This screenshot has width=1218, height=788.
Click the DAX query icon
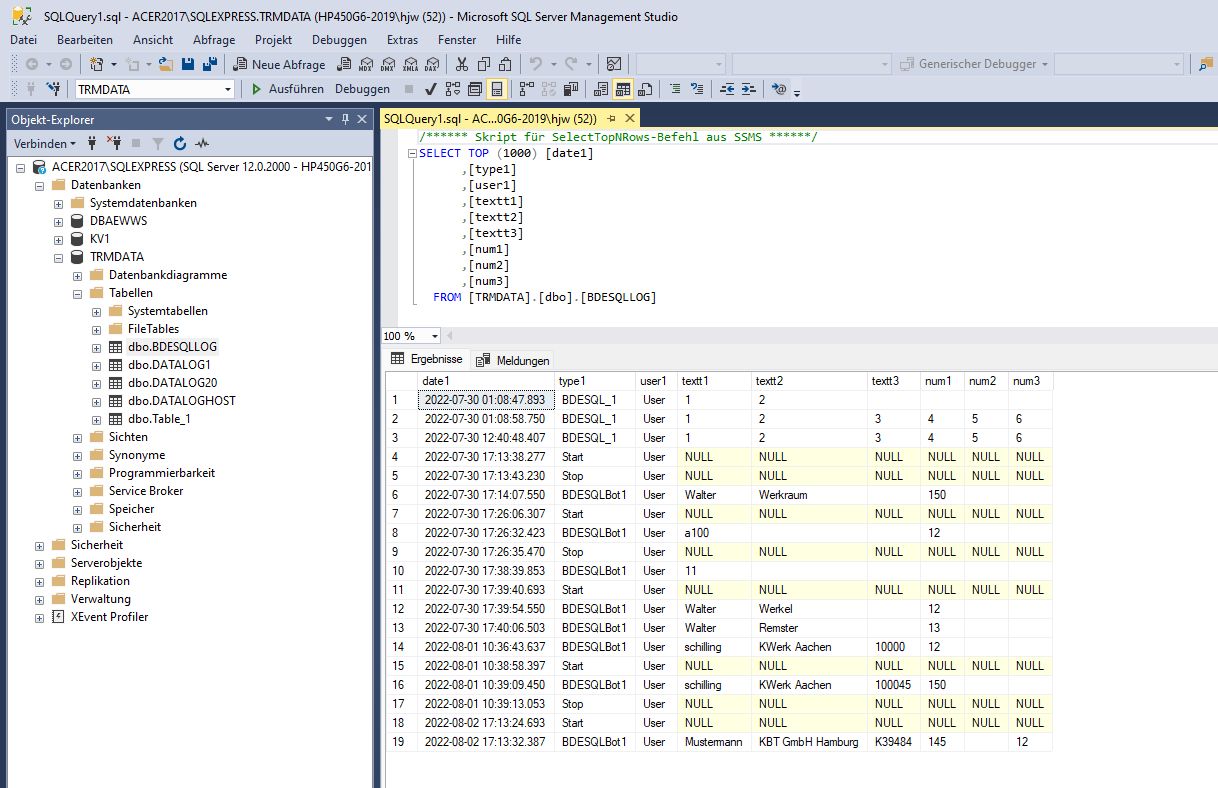tap(431, 64)
